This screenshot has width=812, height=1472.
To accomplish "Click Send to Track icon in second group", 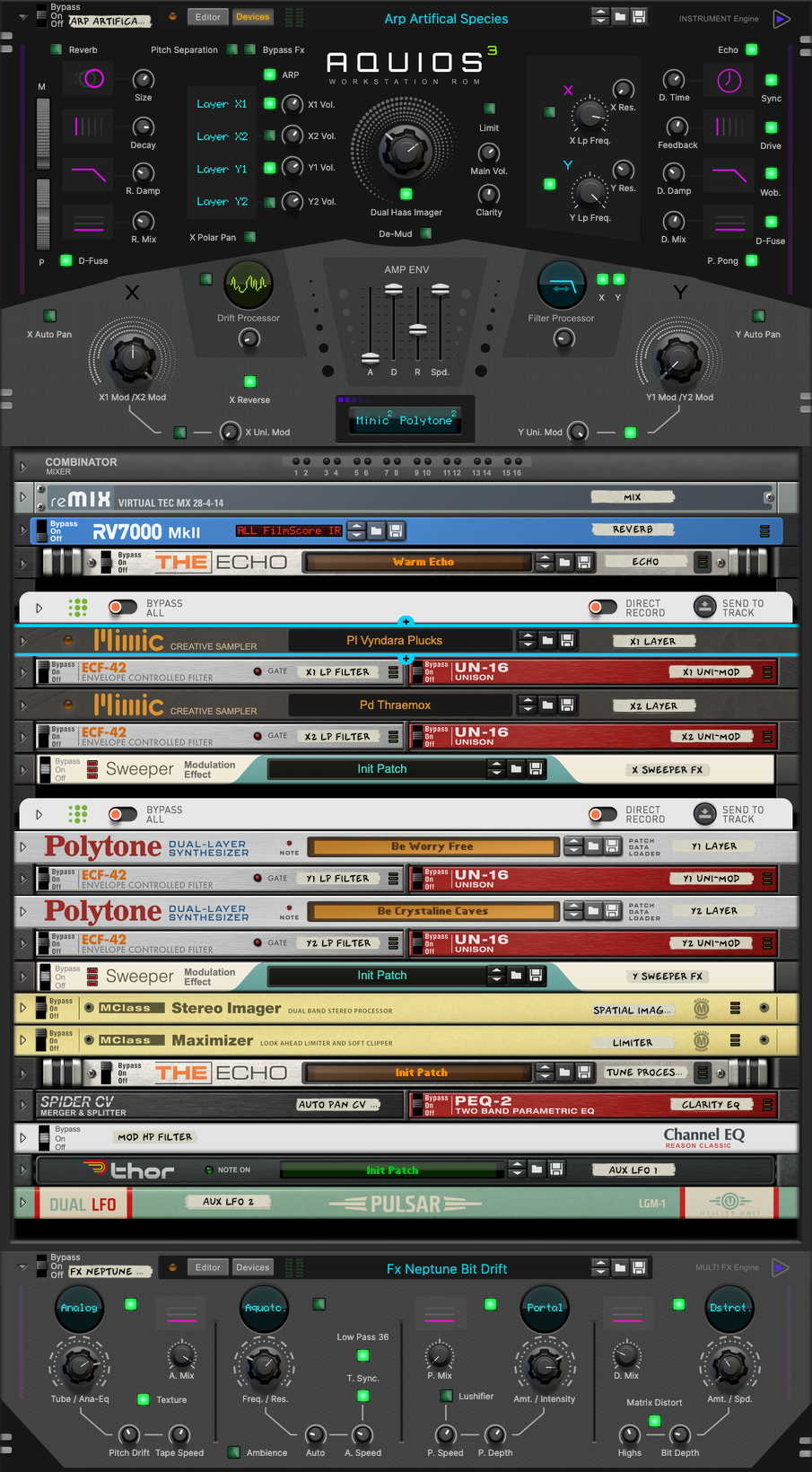I will tap(705, 814).
